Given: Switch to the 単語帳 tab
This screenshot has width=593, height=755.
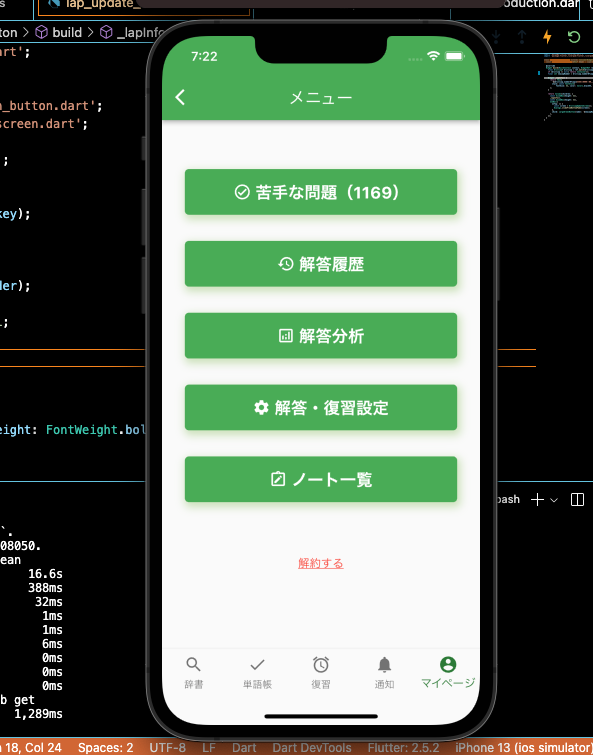Looking at the screenshot, I should pos(258,673).
